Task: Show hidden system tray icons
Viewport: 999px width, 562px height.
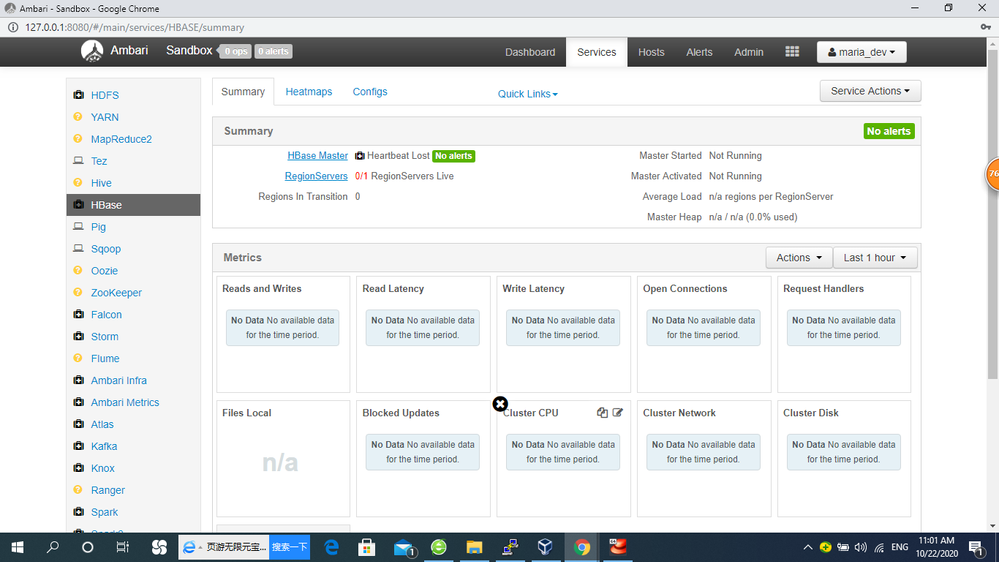Action: tap(807, 547)
